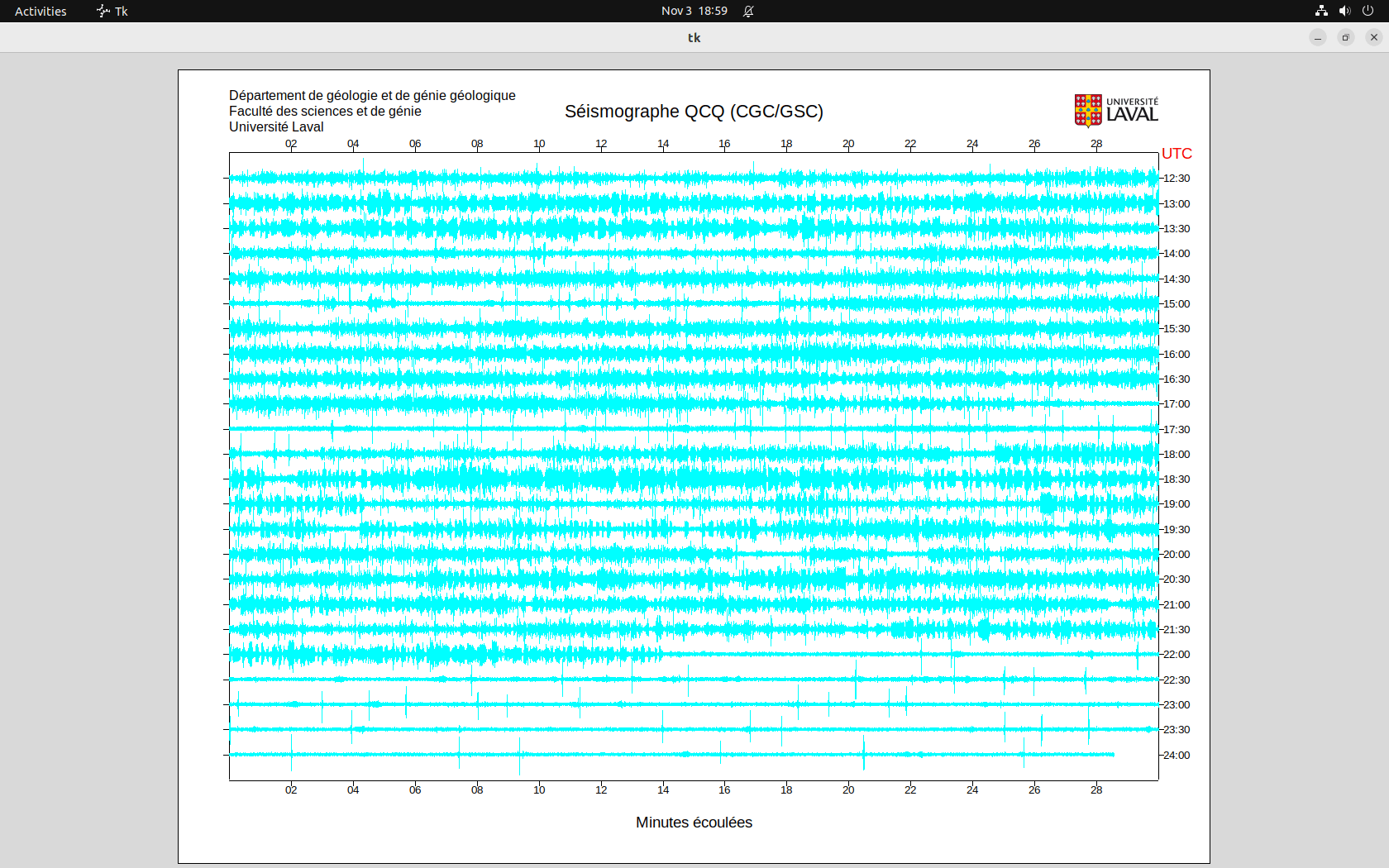Click the 18:00 UTC time label
The width and height of the screenshot is (1389, 868).
pyautogui.click(x=1177, y=455)
